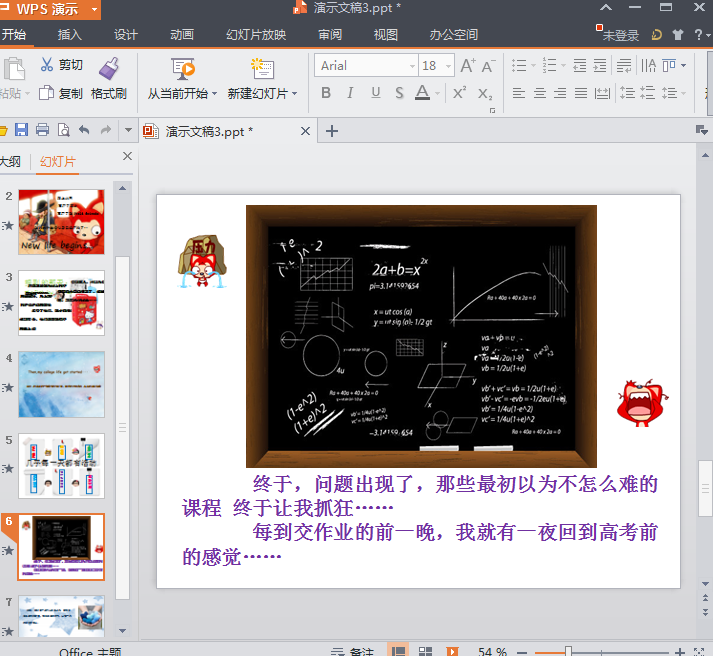Click the Superscript icon
Image resolution: width=713 pixels, height=656 pixels.
click(459, 93)
